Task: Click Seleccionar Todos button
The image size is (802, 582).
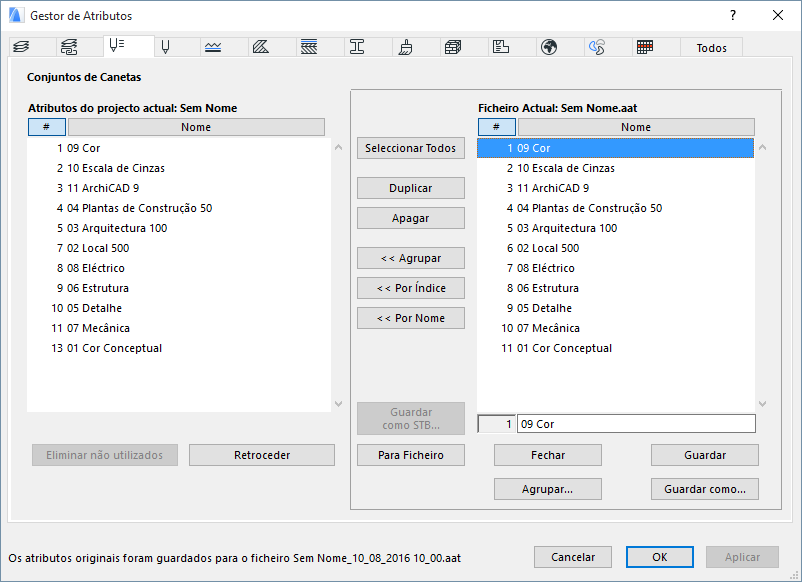Action: [411, 148]
